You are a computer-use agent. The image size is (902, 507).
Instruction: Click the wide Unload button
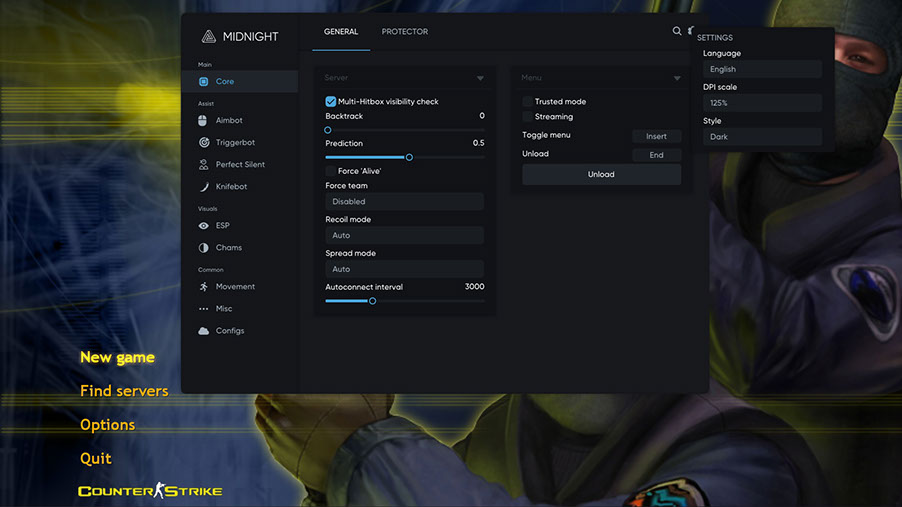coord(601,175)
